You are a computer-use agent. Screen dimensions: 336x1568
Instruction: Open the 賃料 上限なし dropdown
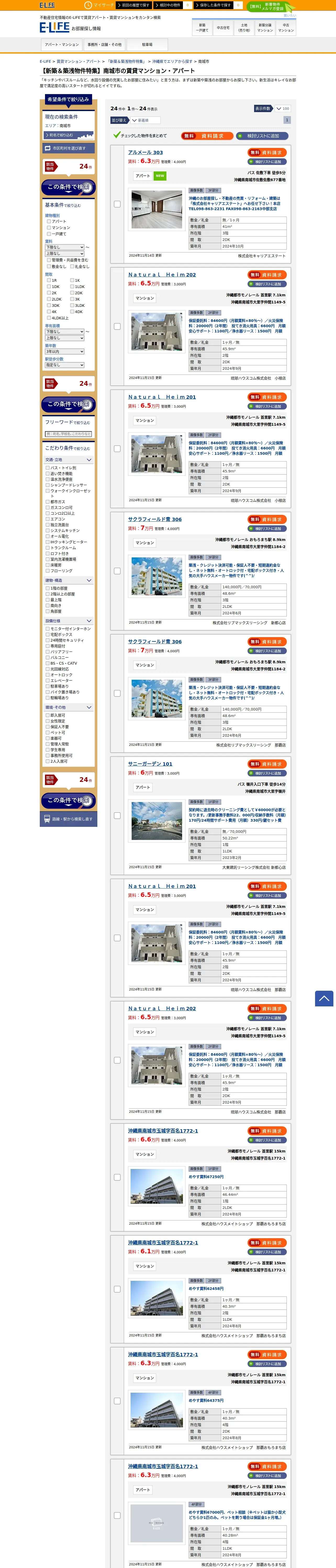tap(65, 254)
